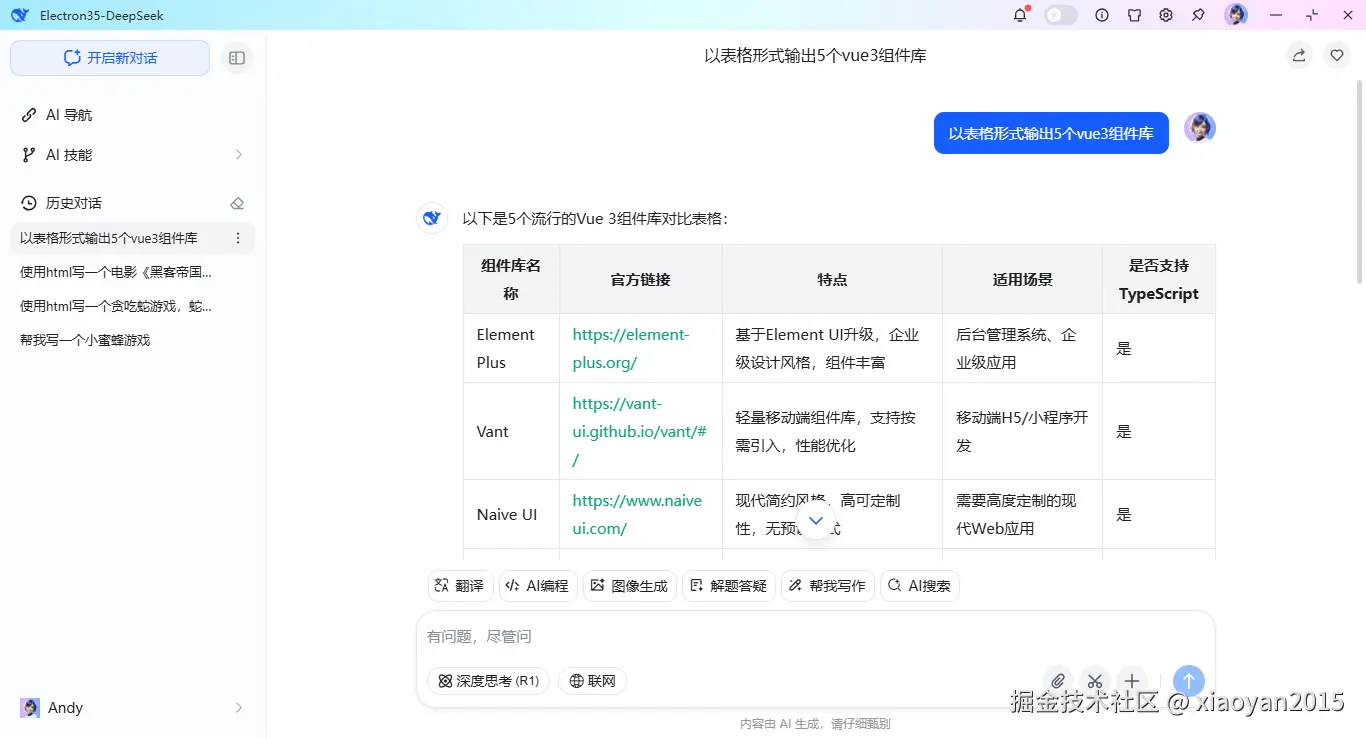
Task: Toggle 联网 online search mode
Action: click(x=592, y=681)
